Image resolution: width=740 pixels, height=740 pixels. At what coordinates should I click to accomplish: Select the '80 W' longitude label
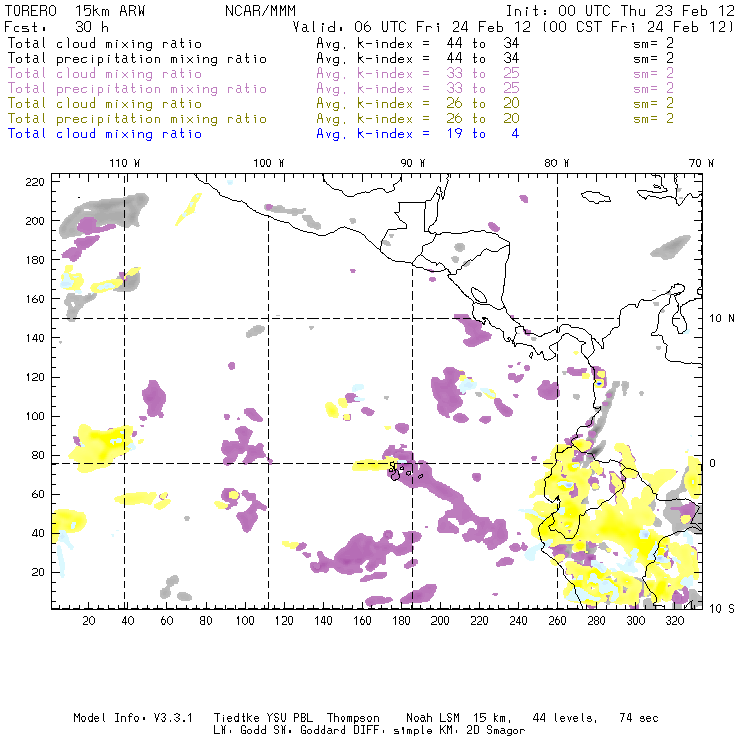pos(556,163)
